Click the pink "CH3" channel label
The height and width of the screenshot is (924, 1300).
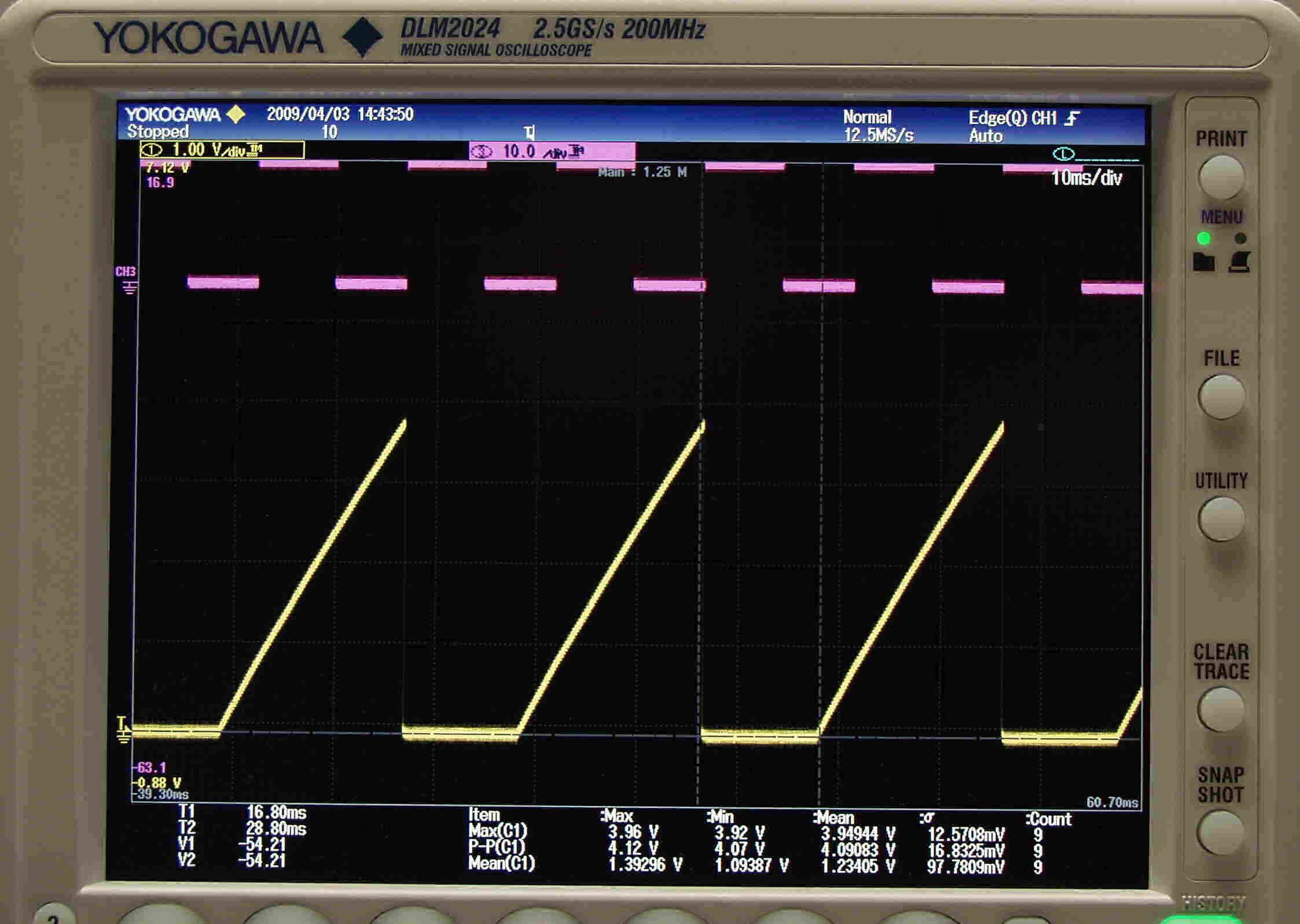pyautogui.click(x=126, y=272)
